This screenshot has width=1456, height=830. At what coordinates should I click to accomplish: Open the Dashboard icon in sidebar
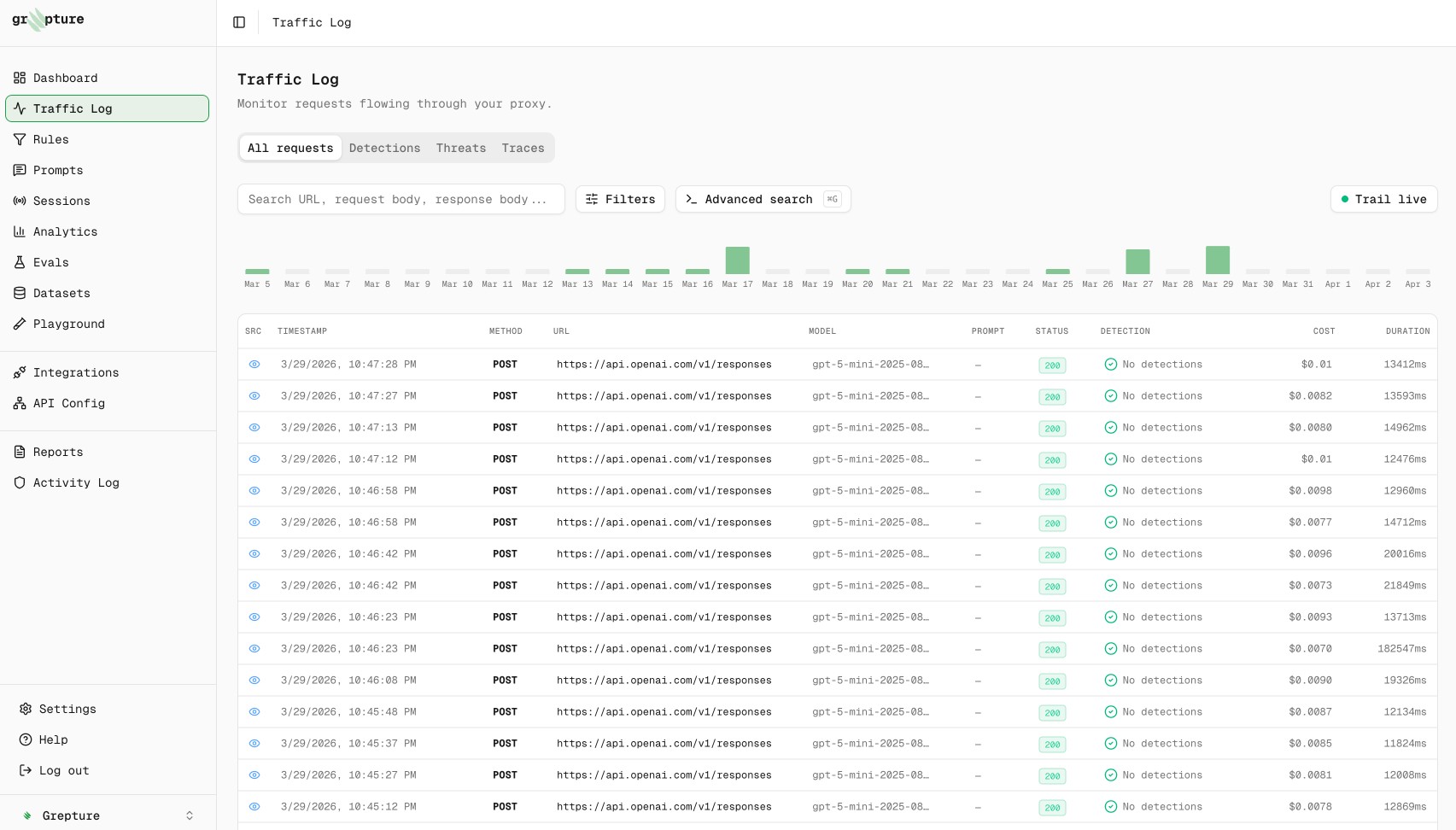point(20,78)
